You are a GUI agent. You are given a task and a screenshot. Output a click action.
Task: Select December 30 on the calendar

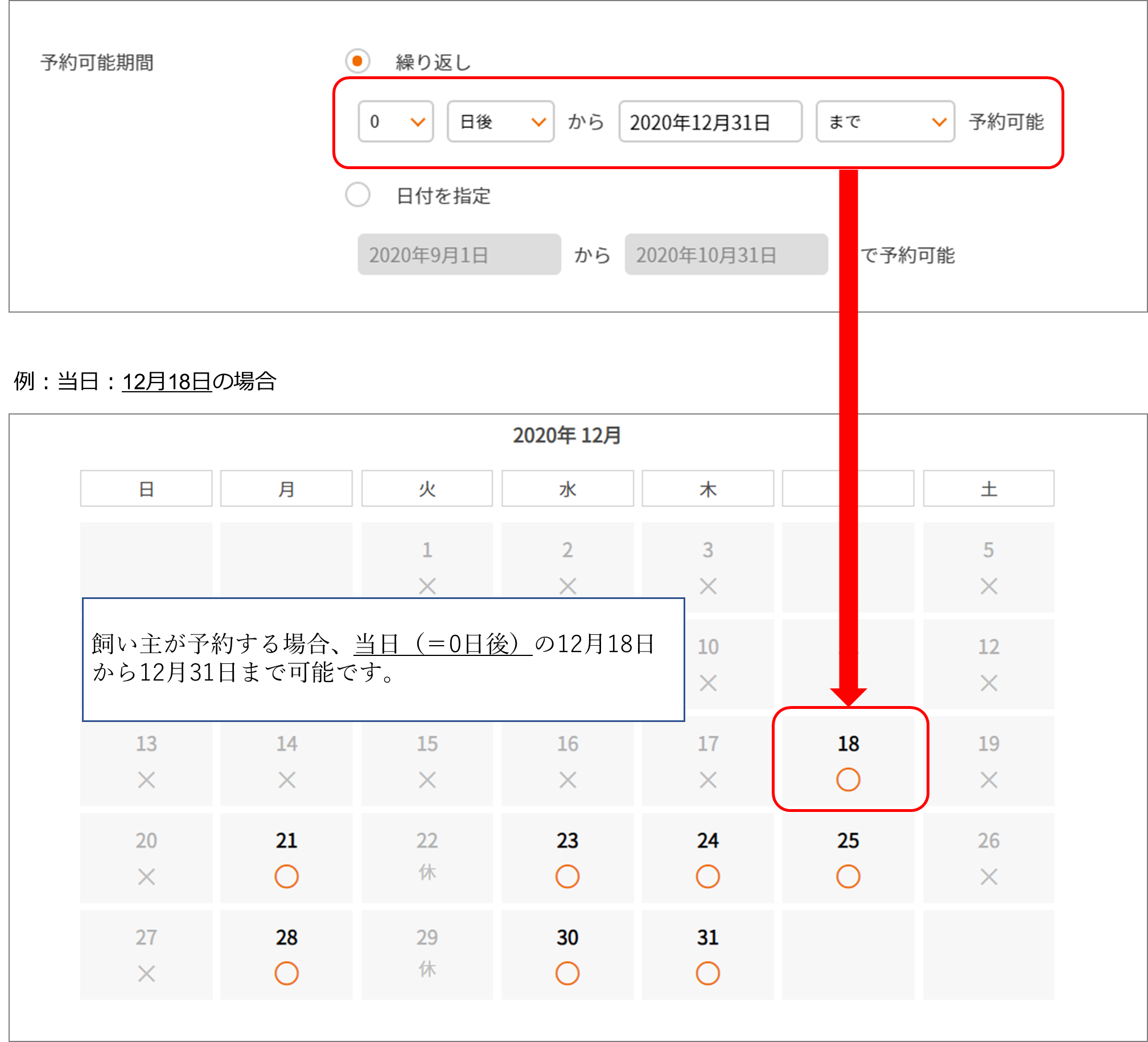coord(567,954)
